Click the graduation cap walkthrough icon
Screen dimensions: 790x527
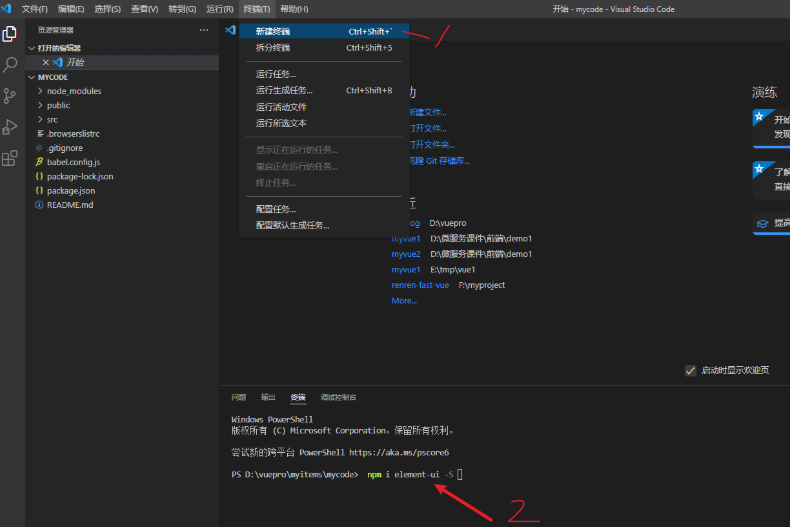(x=763, y=224)
